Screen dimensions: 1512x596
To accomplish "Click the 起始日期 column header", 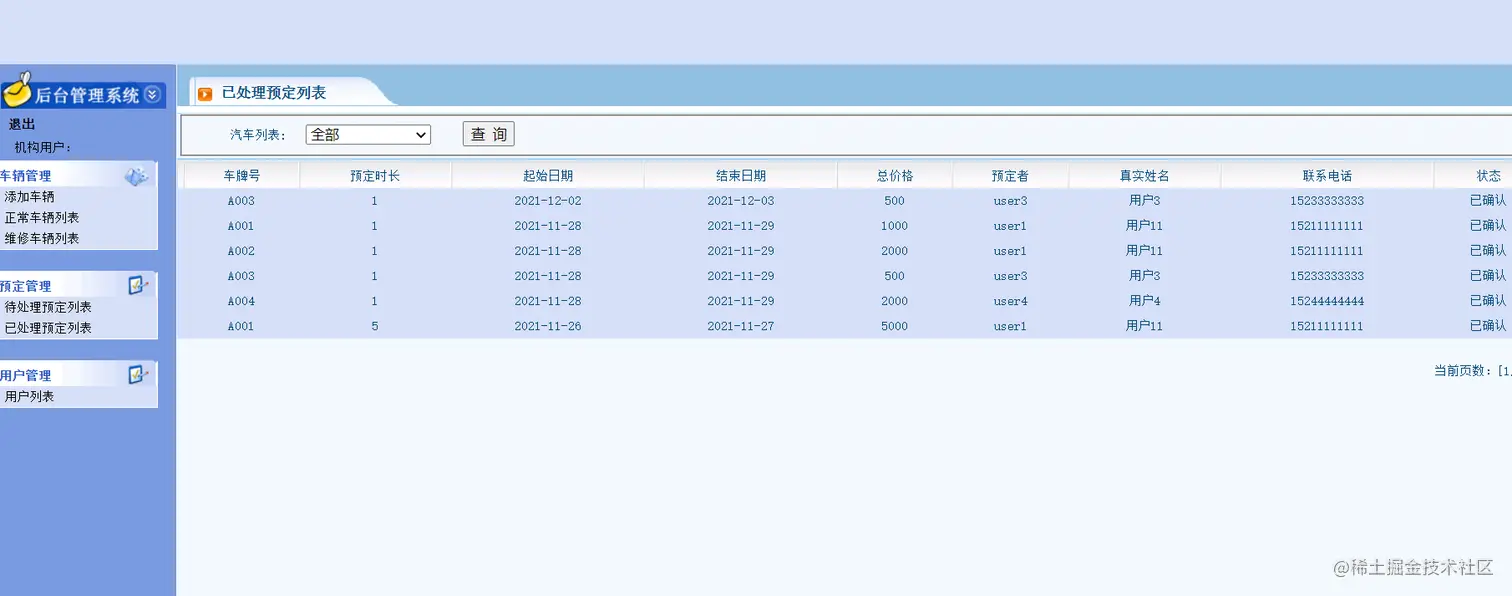I will tap(548, 175).
